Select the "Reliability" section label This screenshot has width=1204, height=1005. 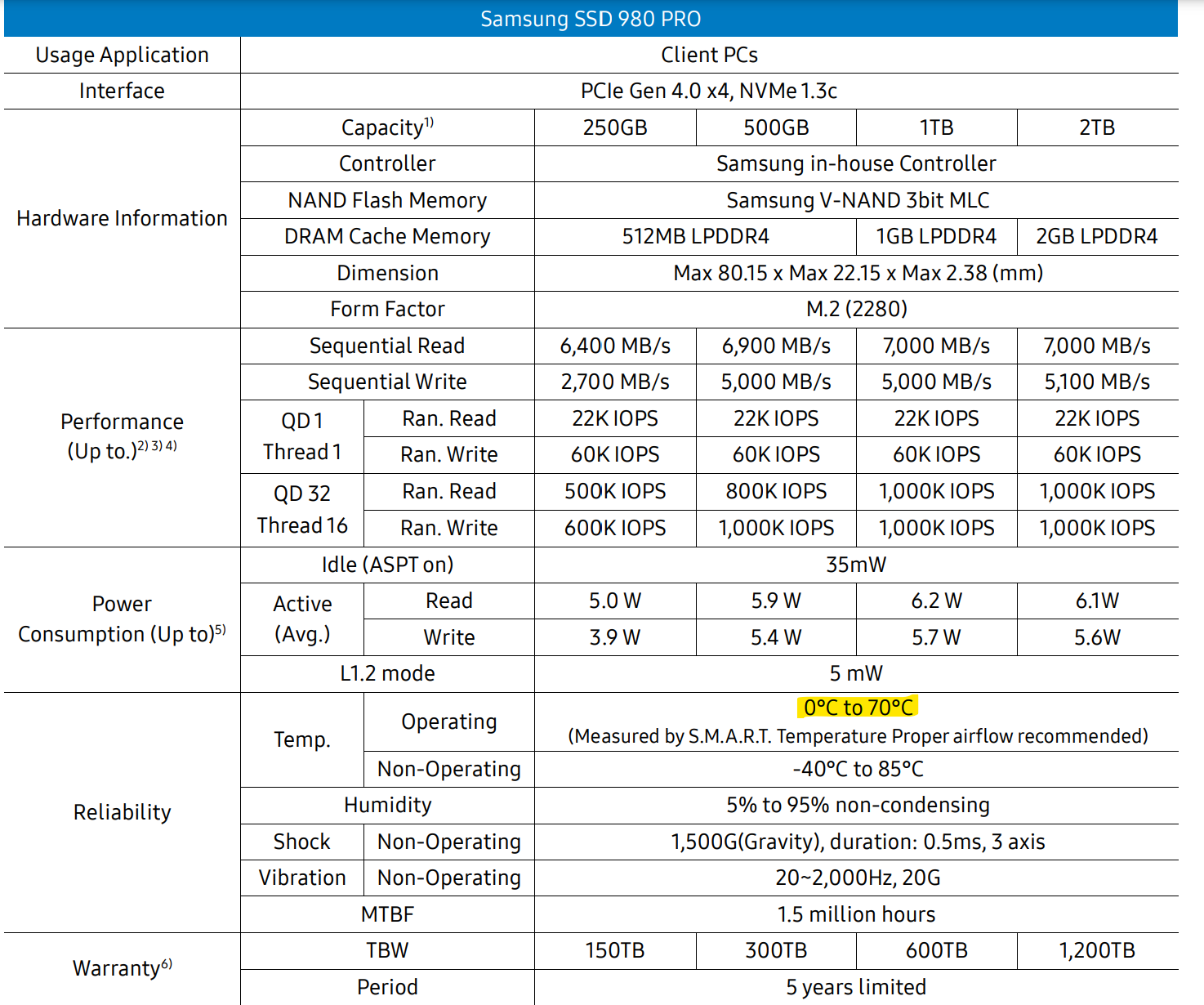(x=123, y=812)
